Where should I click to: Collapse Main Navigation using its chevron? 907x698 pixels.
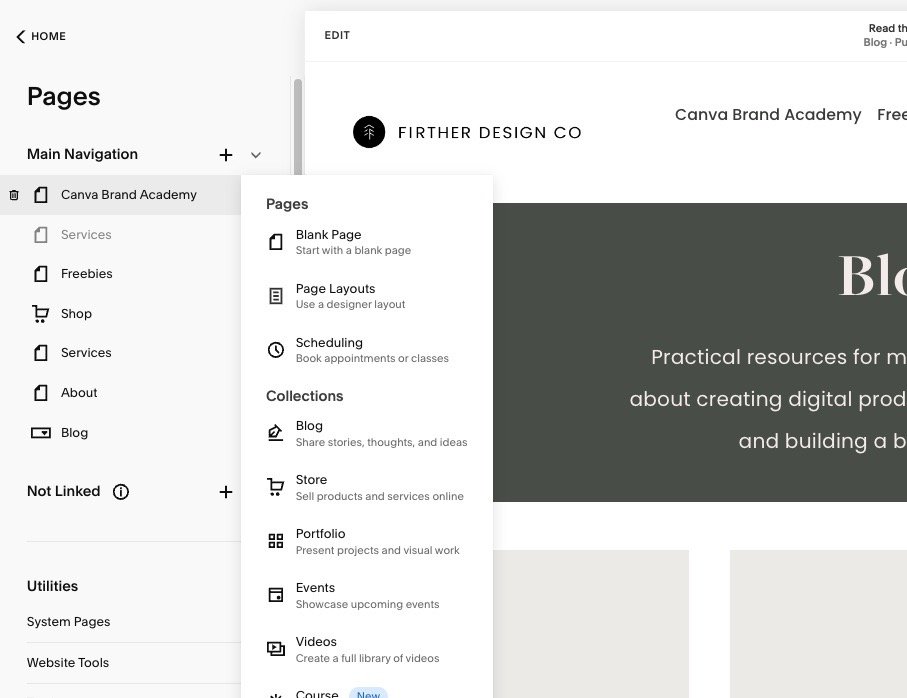(256, 155)
